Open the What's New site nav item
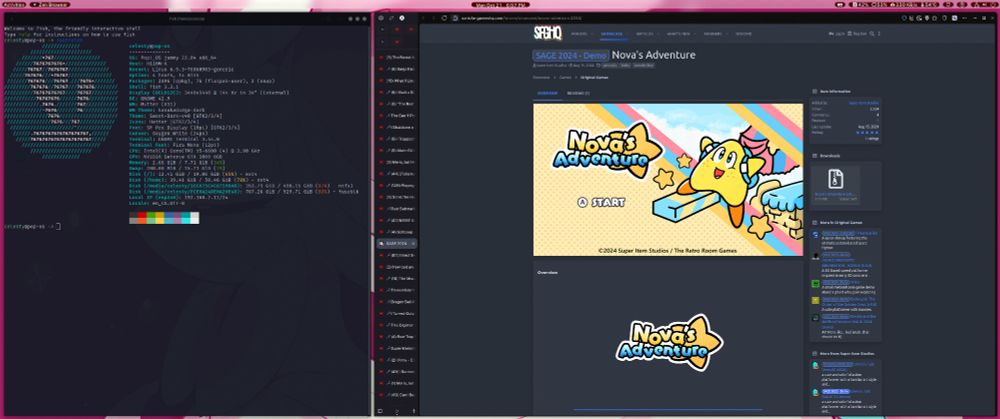Viewport: 1000px width, 419px height. pos(679,34)
